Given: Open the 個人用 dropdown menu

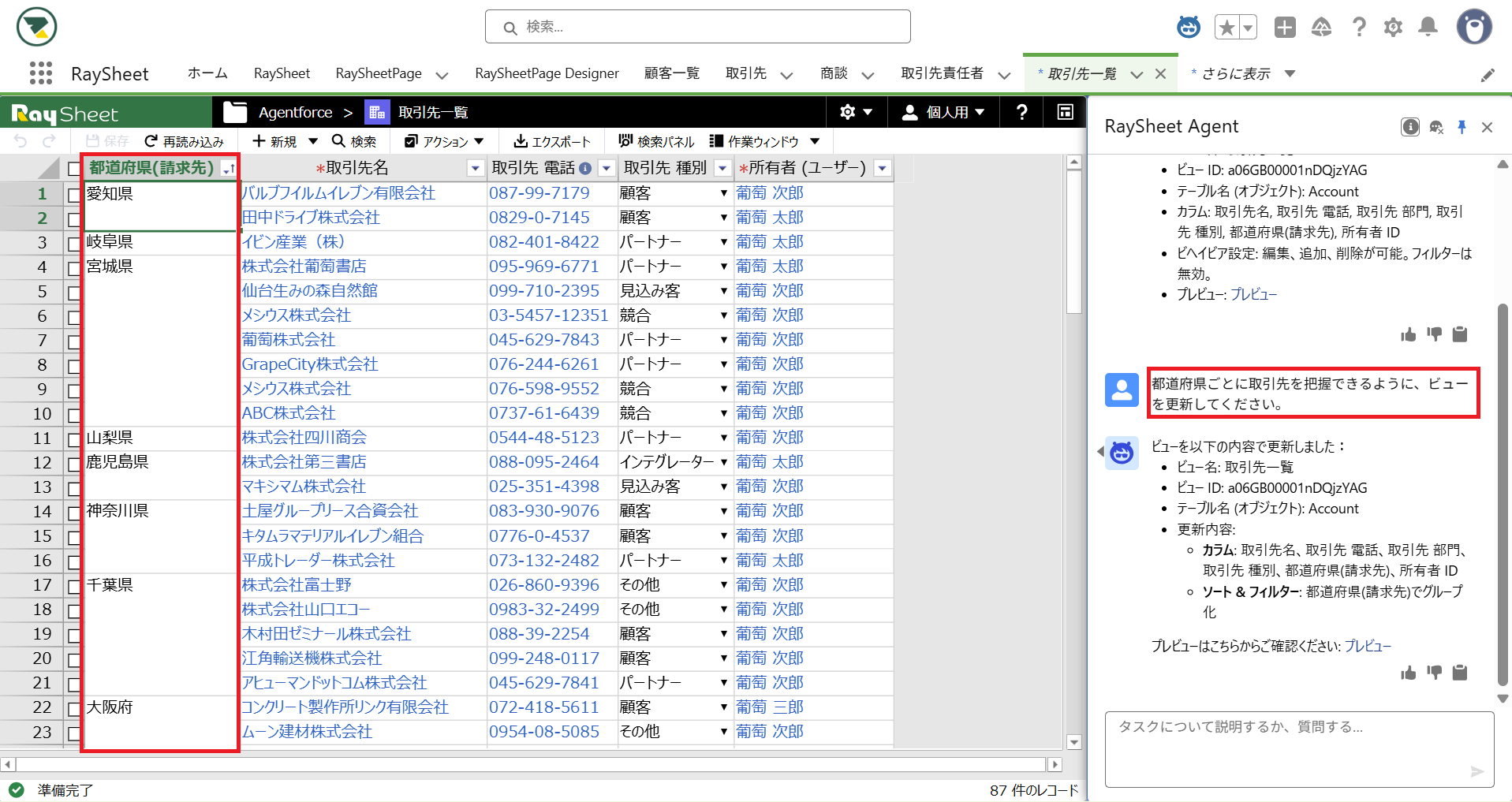Looking at the screenshot, I should point(943,112).
